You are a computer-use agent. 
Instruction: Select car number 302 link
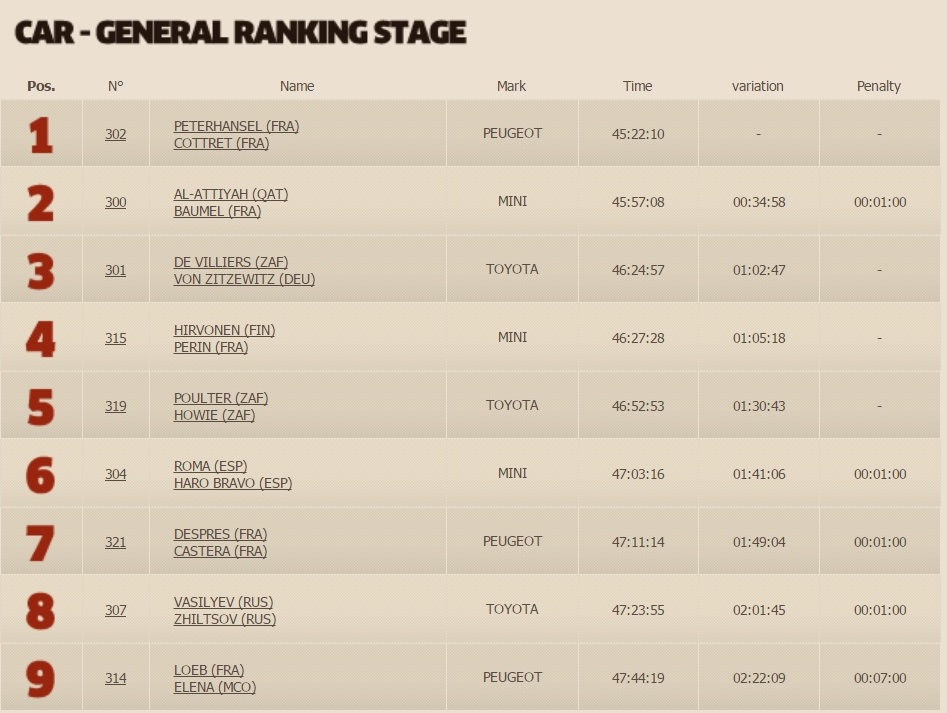(x=115, y=134)
